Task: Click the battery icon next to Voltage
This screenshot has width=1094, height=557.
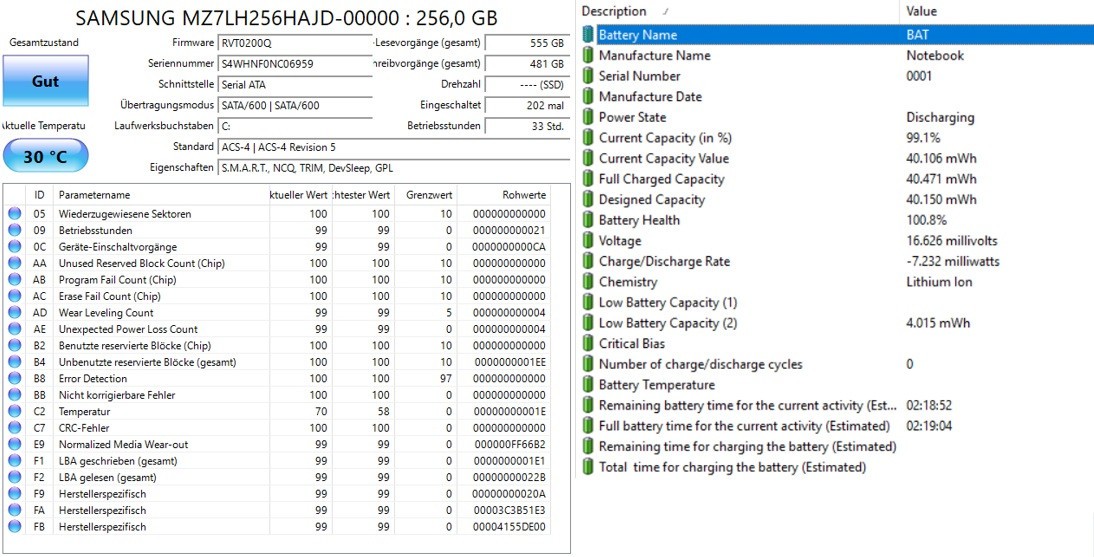Action: click(x=587, y=241)
